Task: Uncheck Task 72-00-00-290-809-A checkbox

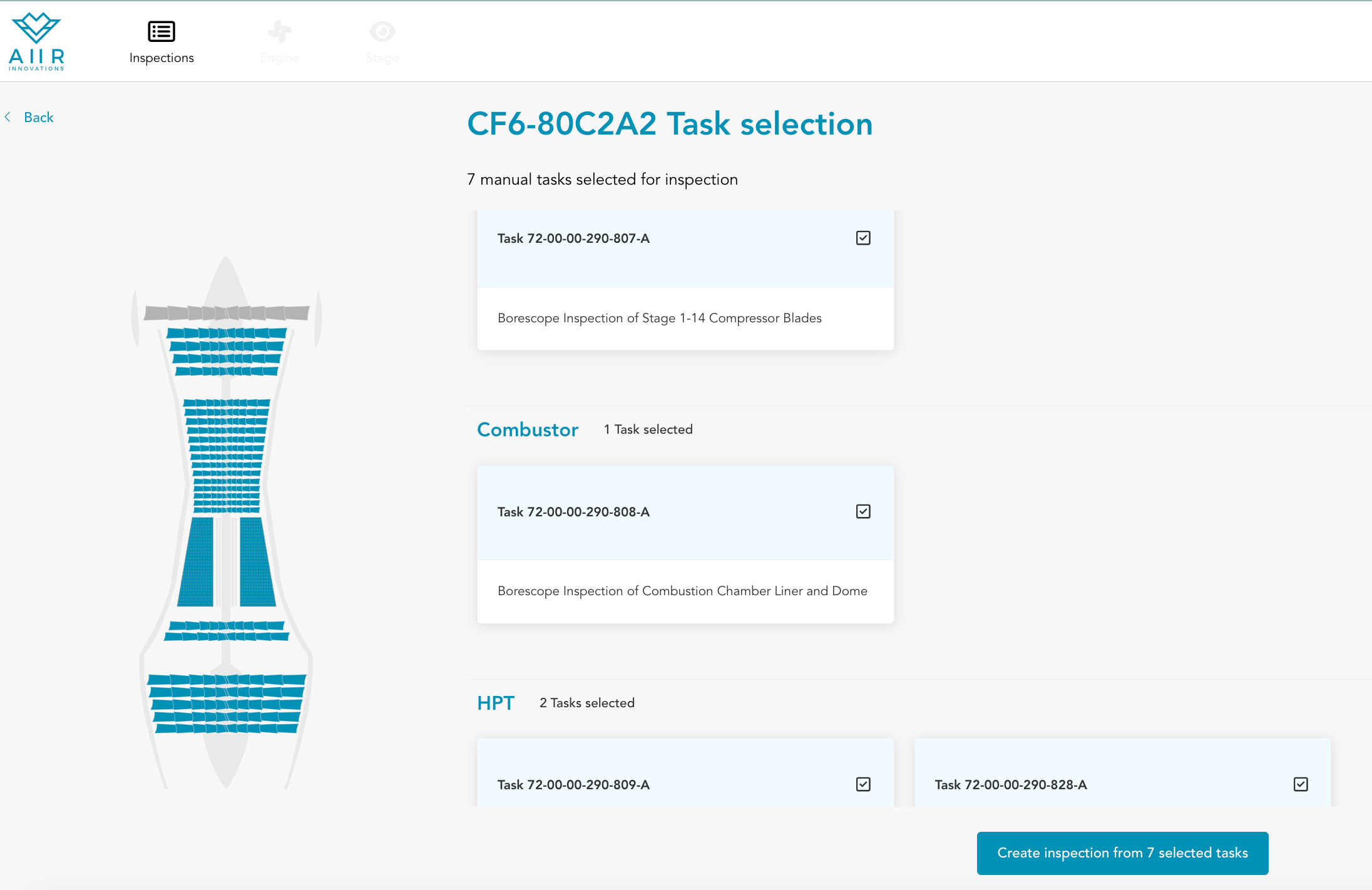Action: pos(863,784)
